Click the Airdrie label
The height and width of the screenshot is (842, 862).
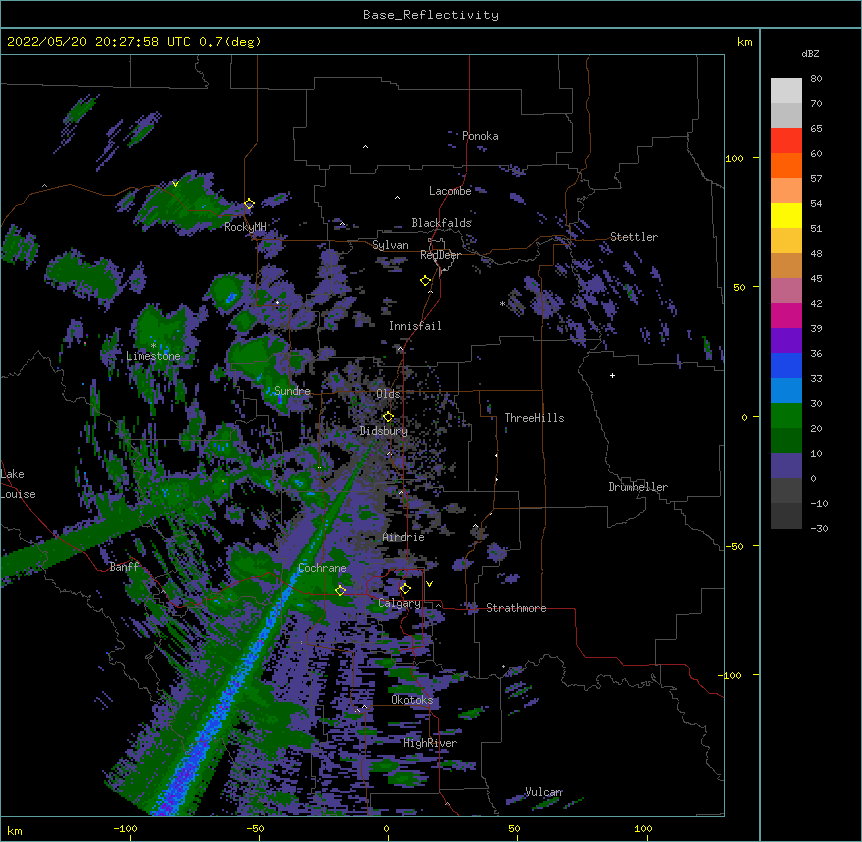click(x=404, y=537)
